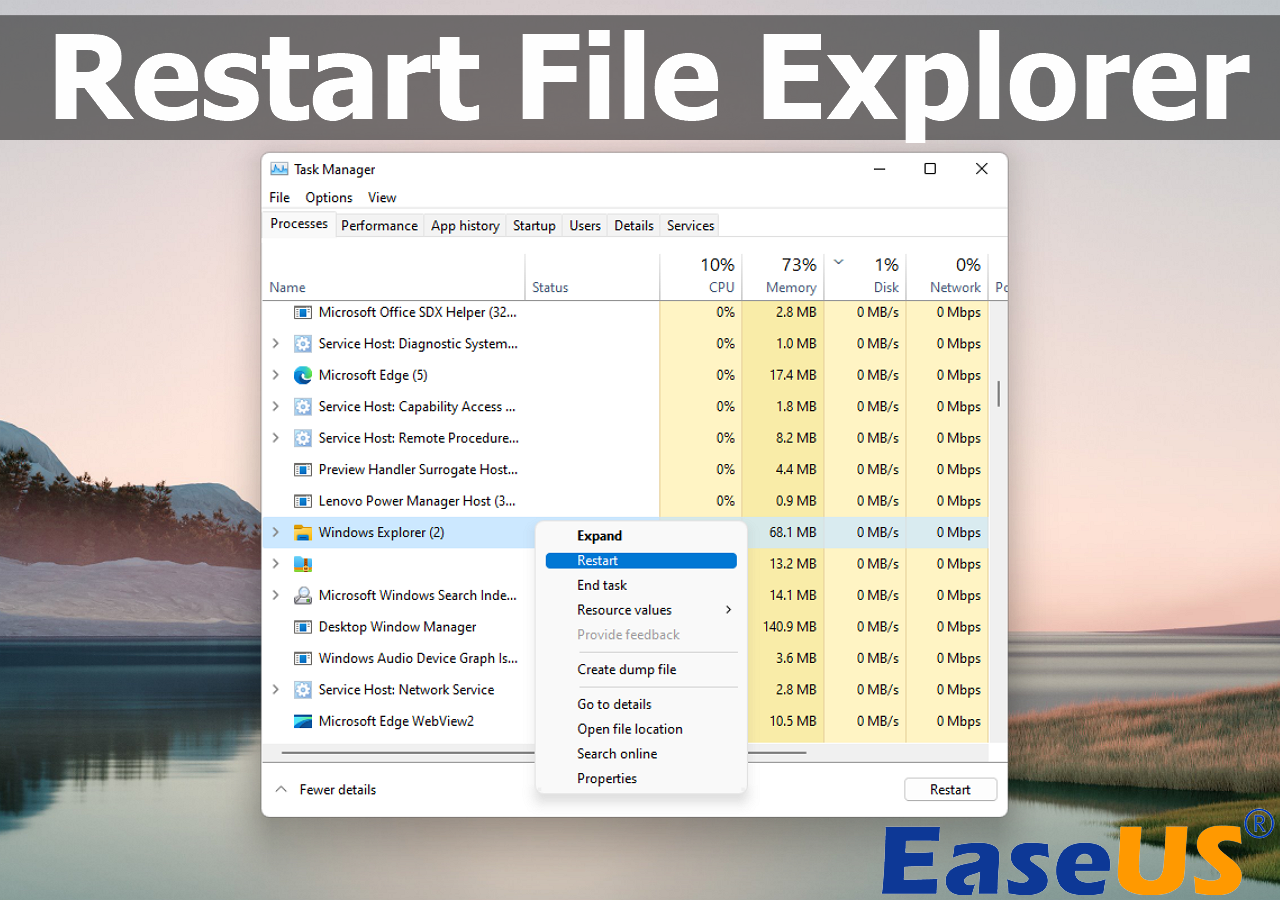Screen dimensions: 1280x900
Task: Select the Preview Handler Surrogate Host icon
Action: pos(303,470)
